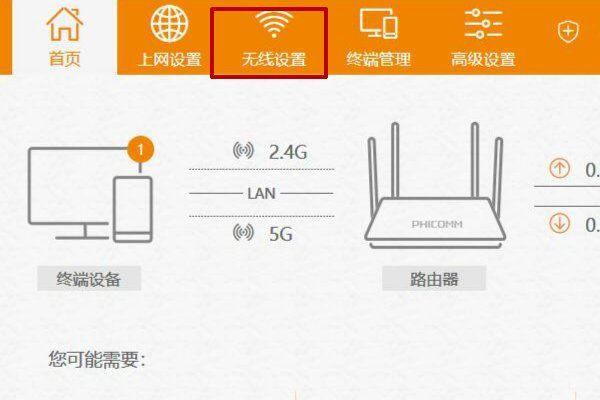Open the 无线设置 tab label
600x400 pixels.
274,60
